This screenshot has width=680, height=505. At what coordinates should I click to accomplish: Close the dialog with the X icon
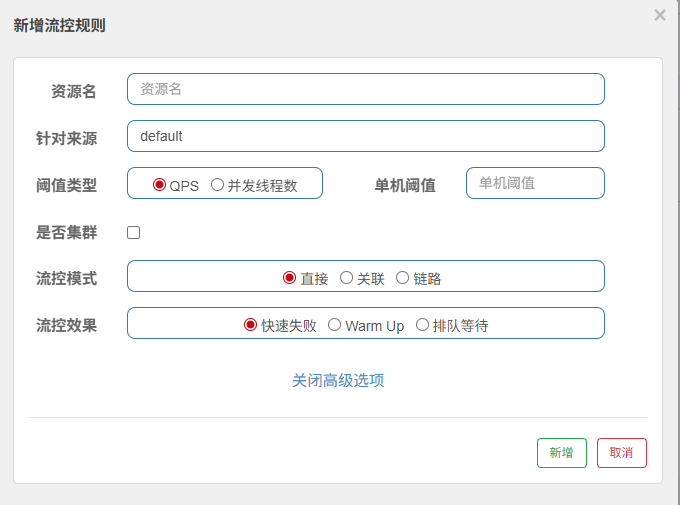click(659, 15)
